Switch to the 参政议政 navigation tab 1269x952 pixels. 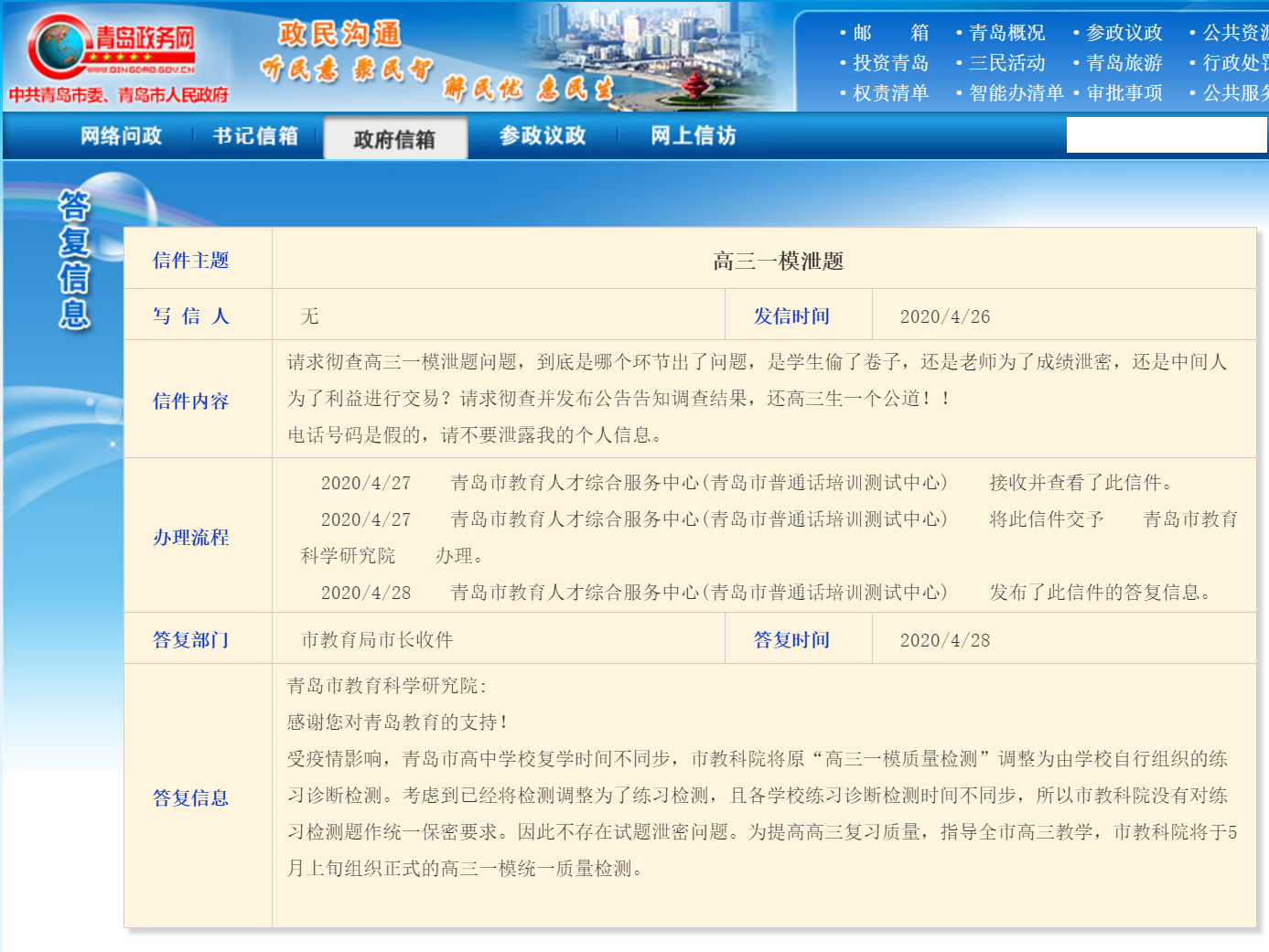[543, 136]
